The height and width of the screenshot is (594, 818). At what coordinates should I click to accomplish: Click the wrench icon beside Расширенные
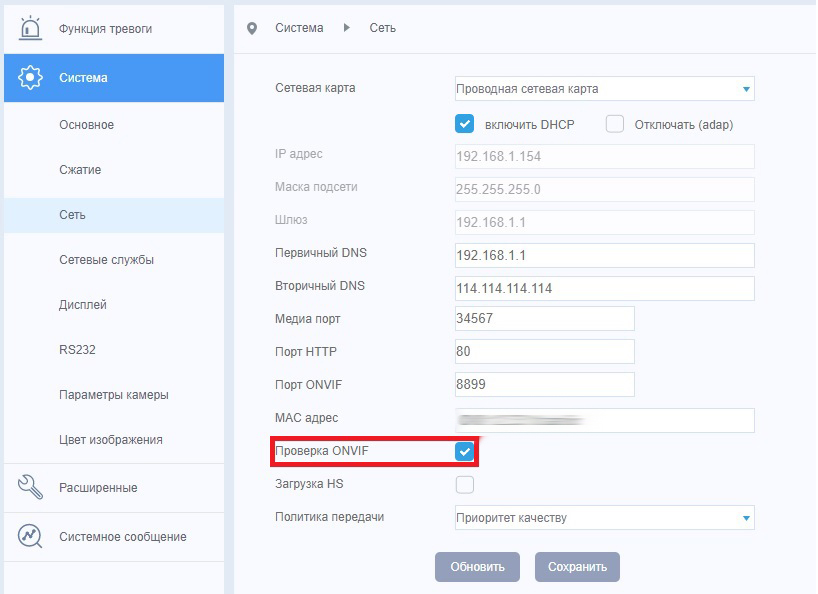click(x=30, y=488)
